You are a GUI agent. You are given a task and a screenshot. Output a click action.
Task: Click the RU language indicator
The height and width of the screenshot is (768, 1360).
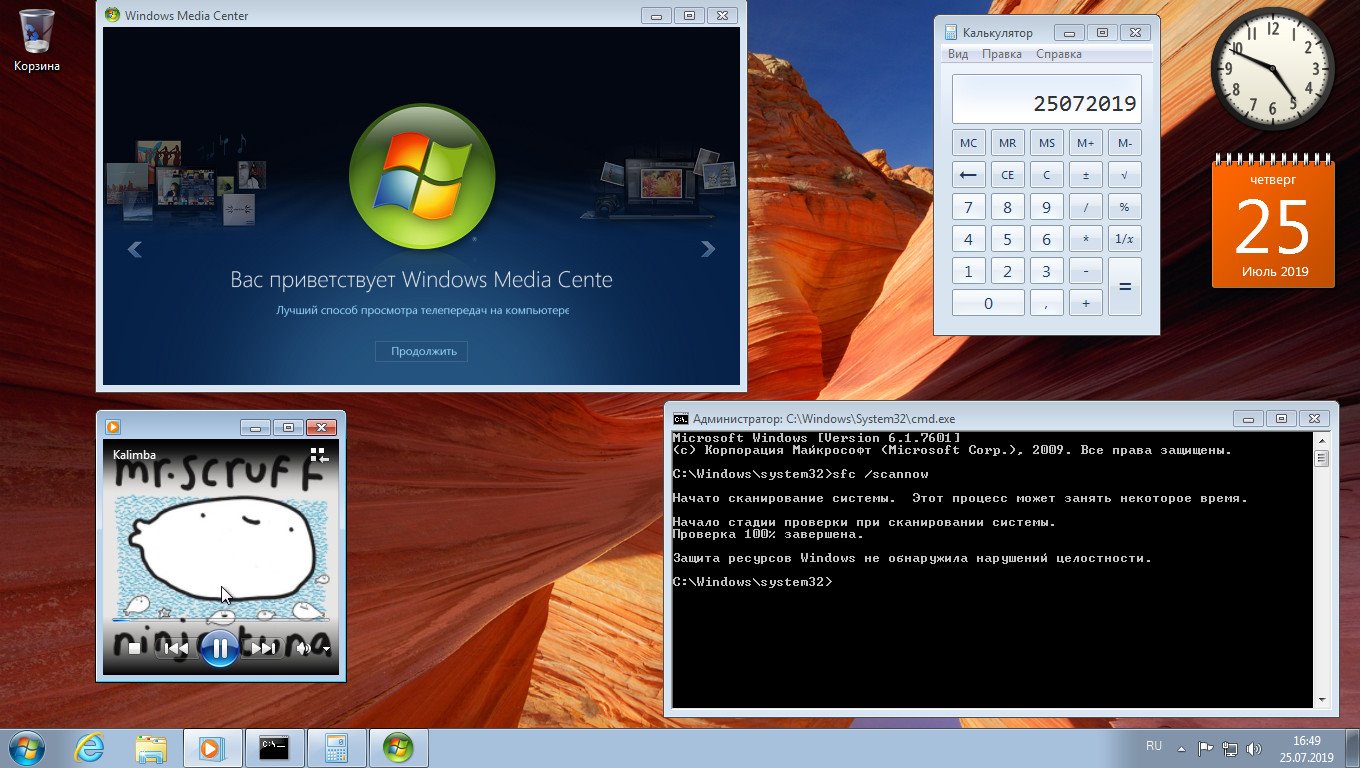pyautogui.click(x=1153, y=746)
